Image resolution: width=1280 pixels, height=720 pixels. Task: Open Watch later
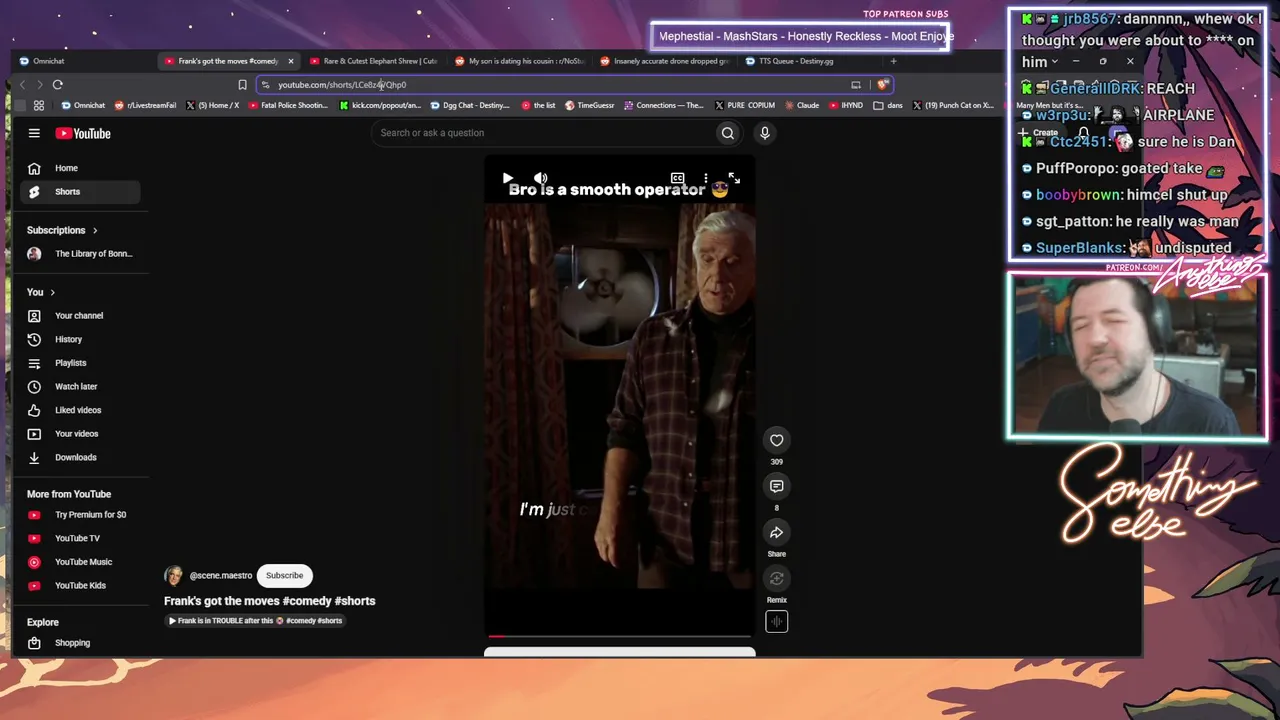[x=80, y=387]
